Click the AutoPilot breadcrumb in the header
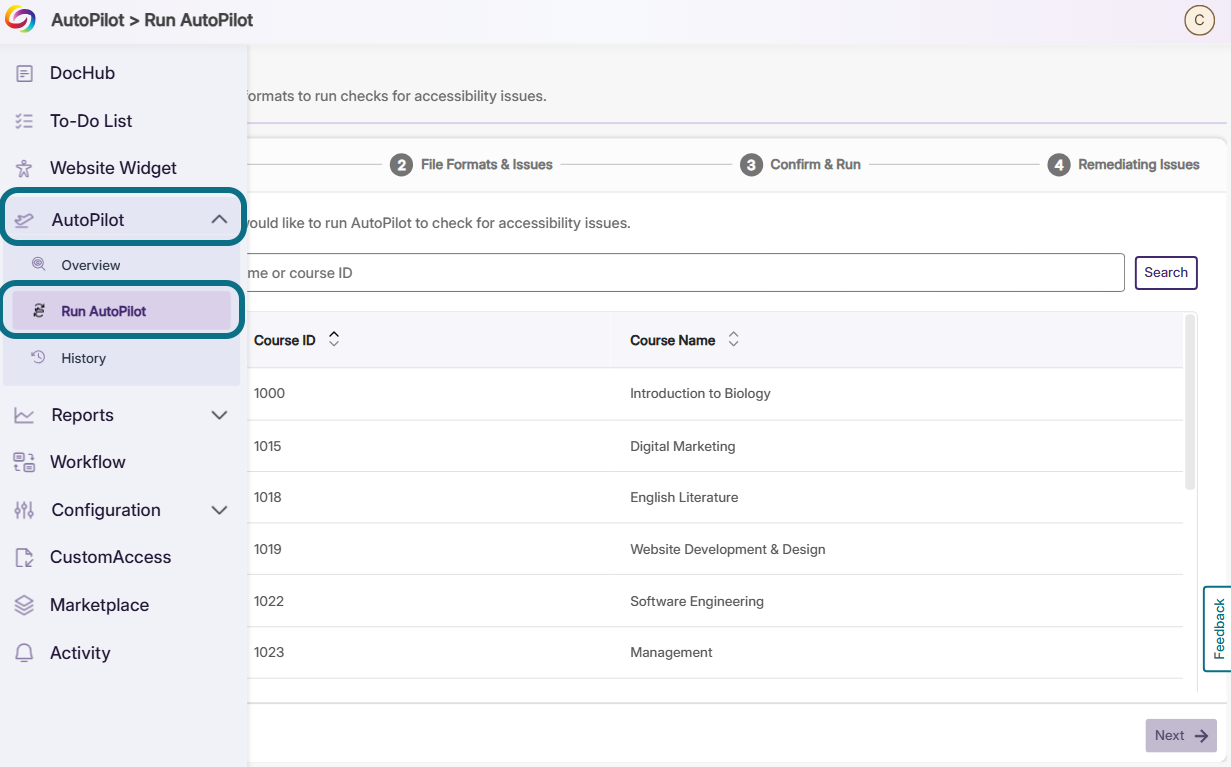 [x=88, y=20]
